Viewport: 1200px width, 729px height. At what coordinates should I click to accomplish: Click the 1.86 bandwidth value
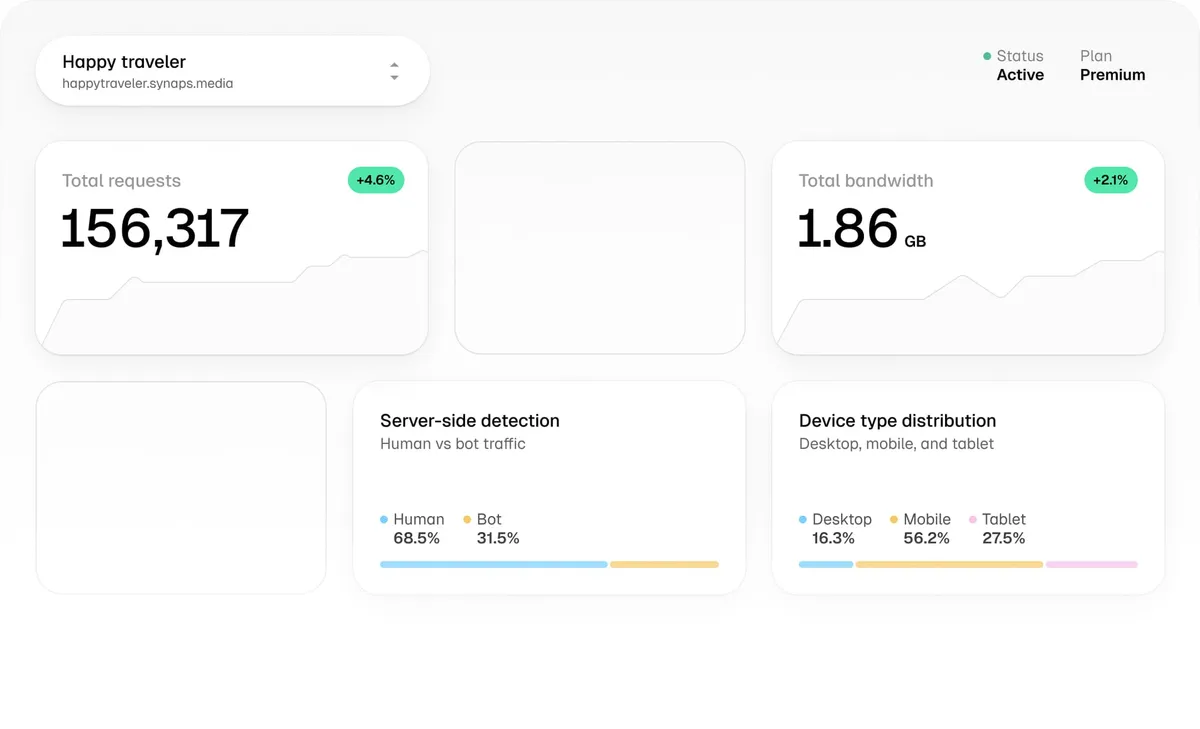848,229
